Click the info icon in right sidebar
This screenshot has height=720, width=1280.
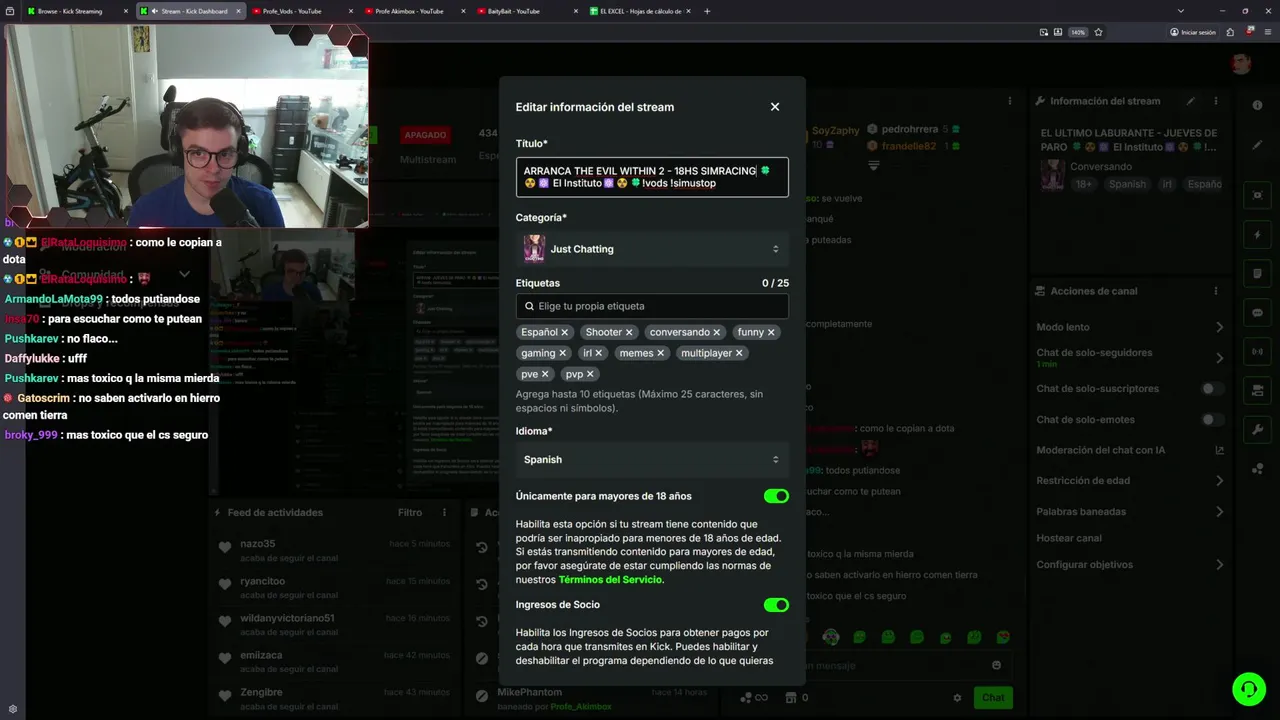(x=1257, y=105)
